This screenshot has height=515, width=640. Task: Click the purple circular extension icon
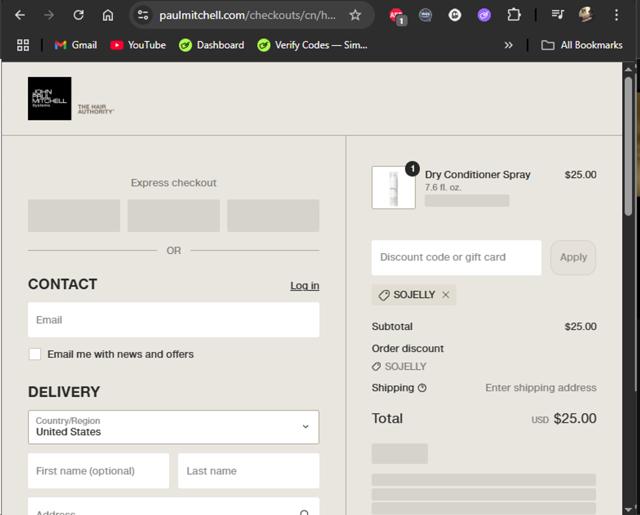click(484, 16)
